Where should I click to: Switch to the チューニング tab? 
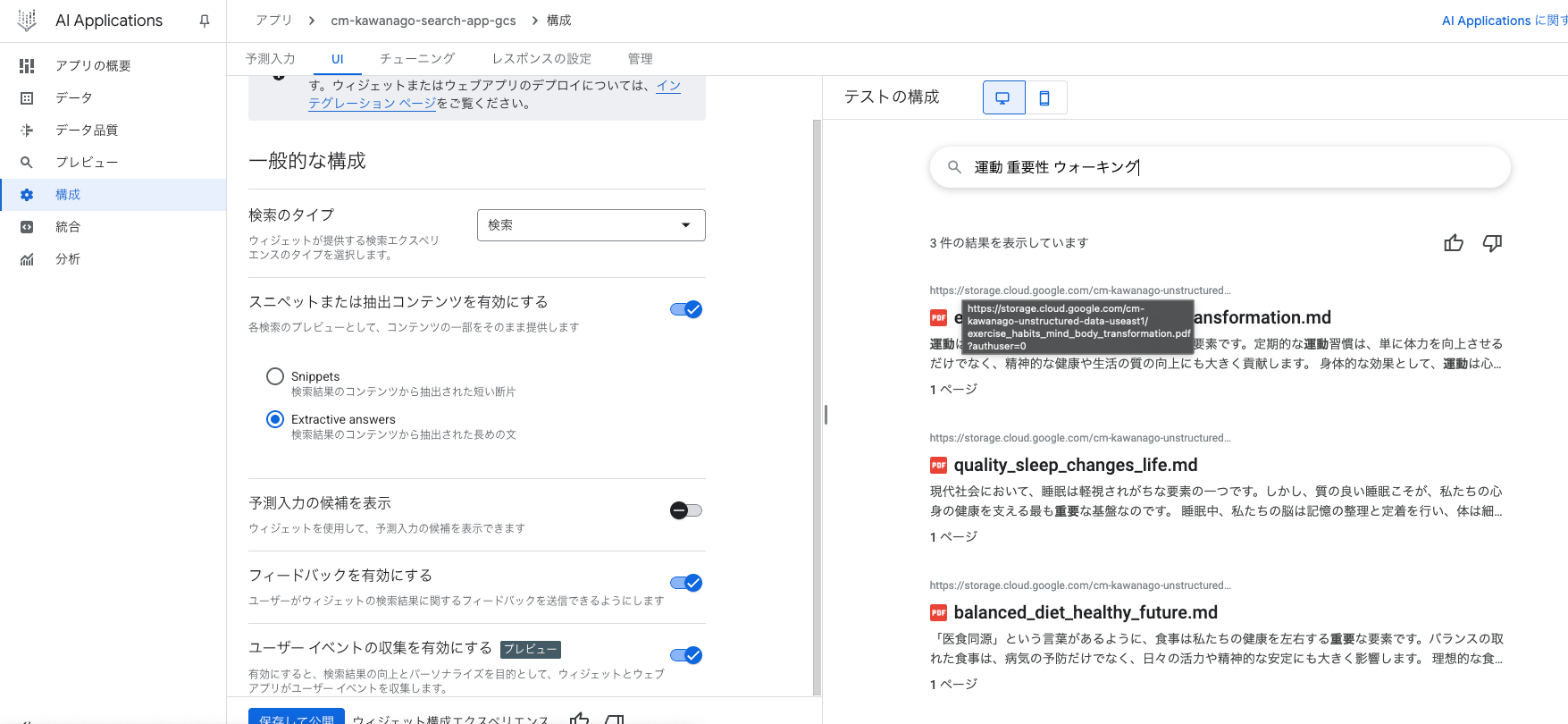coord(417,58)
